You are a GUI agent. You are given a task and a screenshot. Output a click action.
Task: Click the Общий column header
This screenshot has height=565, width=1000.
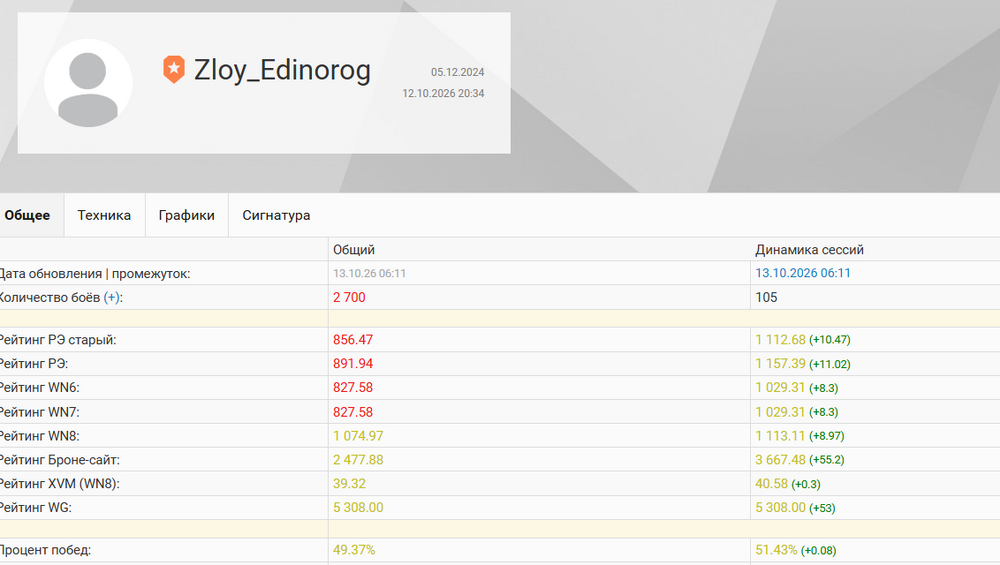tap(354, 250)
